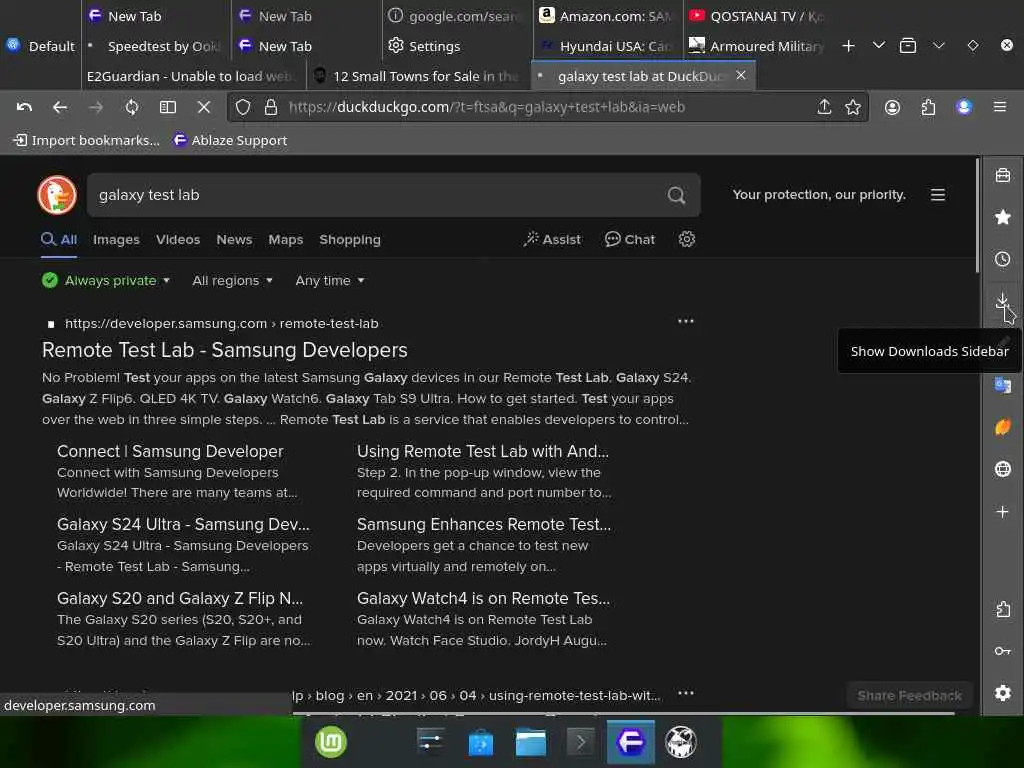Open the DuckDuckGo Chat button

click(630, 240)
